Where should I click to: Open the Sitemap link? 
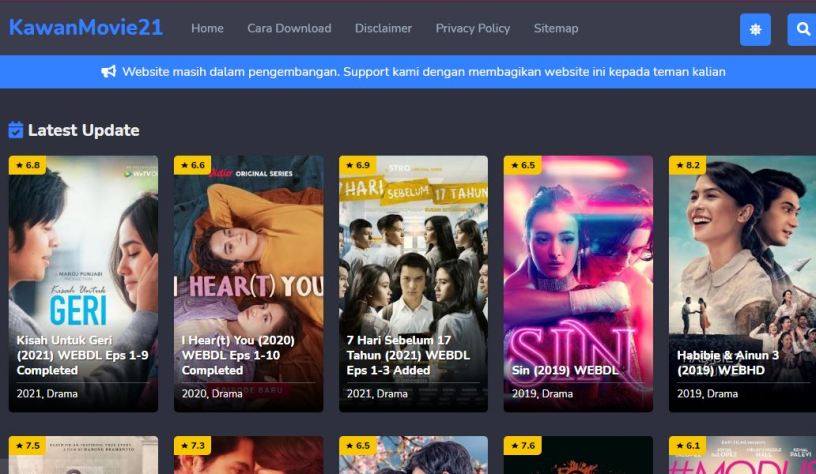(x=556, y=29)
